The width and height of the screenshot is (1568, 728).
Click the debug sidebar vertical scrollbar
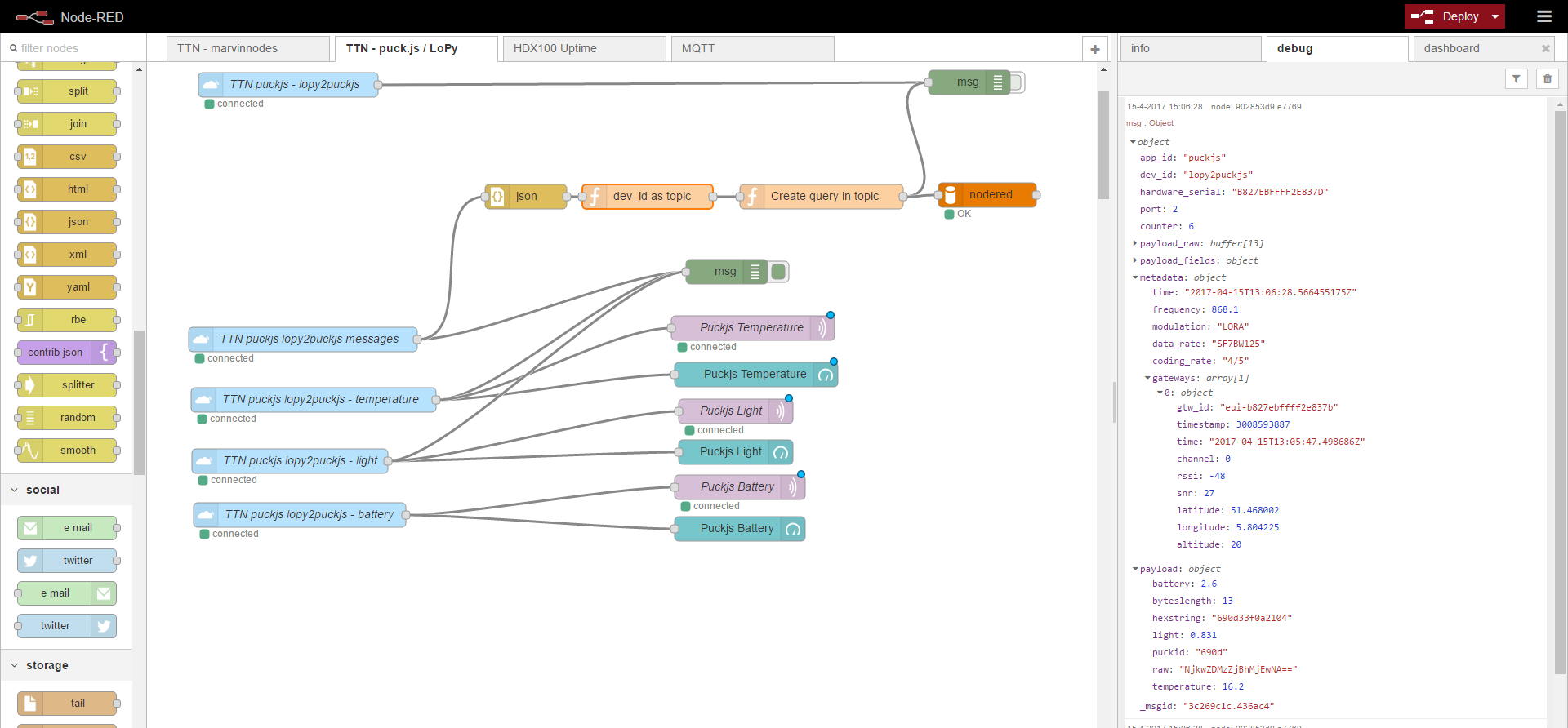click(x=1560, y=392)
